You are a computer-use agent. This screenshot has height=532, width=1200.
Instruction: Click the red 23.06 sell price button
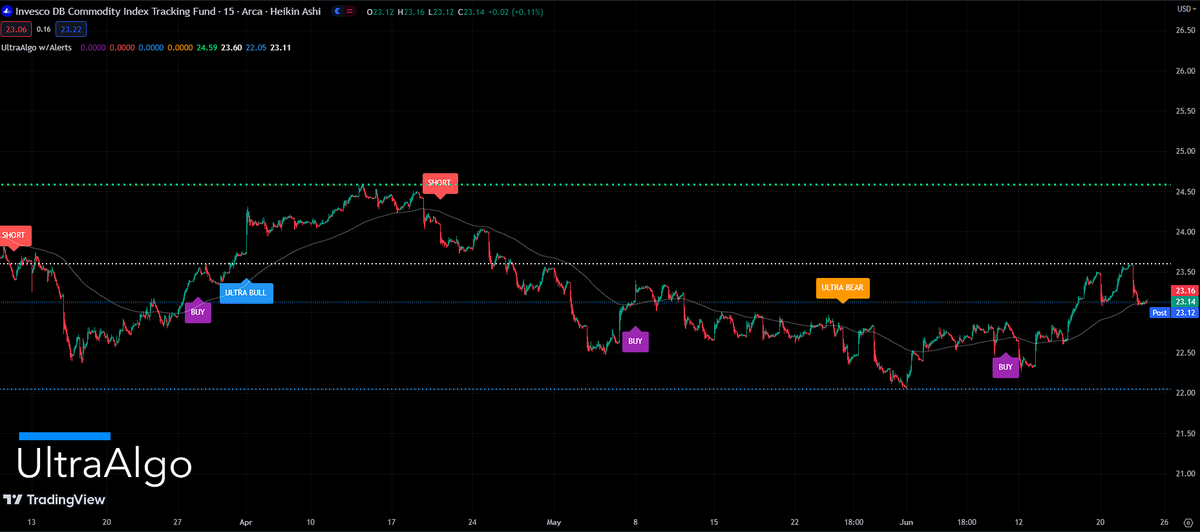[x=15, y=29]
